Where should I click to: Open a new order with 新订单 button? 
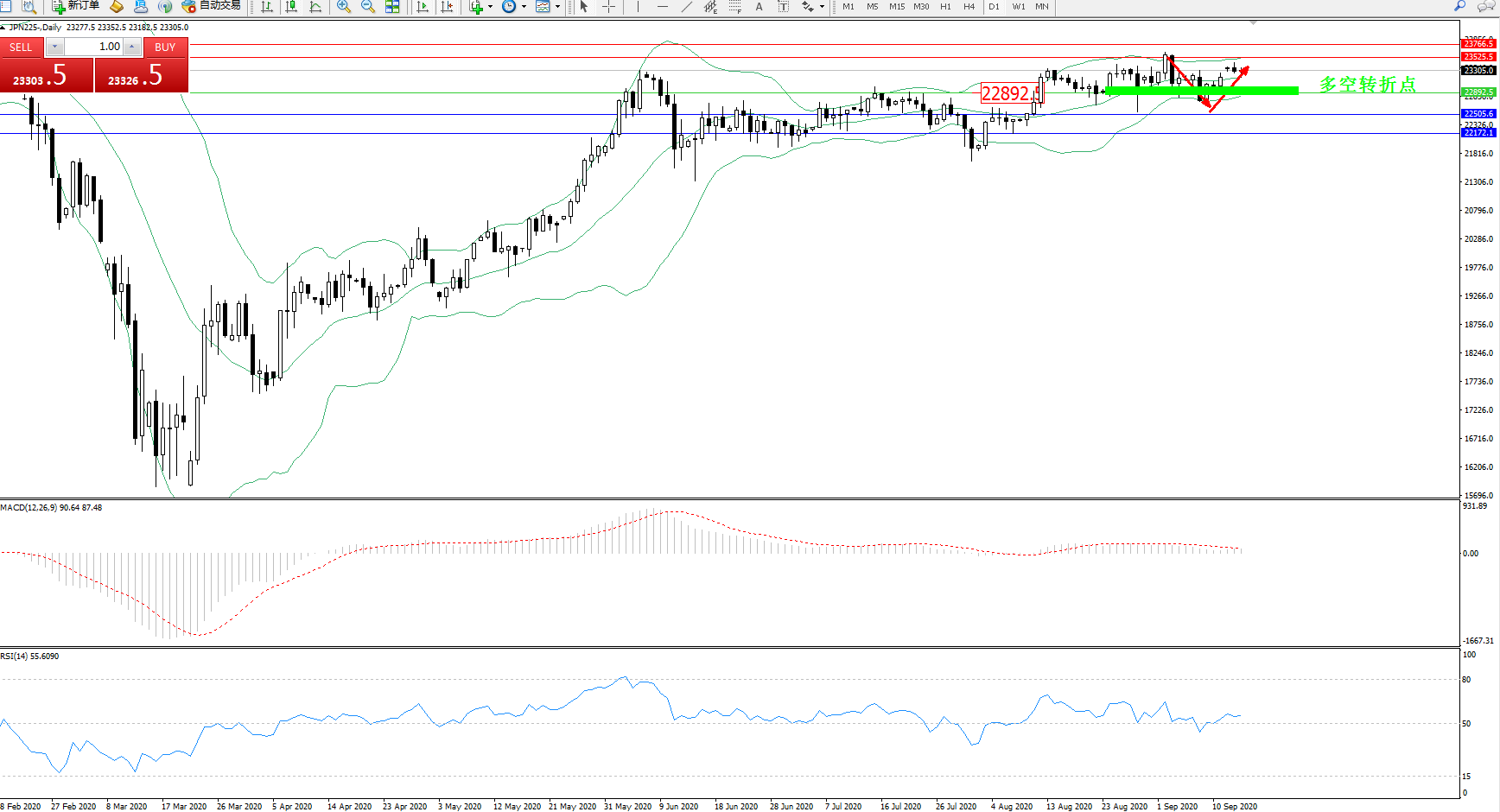(x=76, y=6)
